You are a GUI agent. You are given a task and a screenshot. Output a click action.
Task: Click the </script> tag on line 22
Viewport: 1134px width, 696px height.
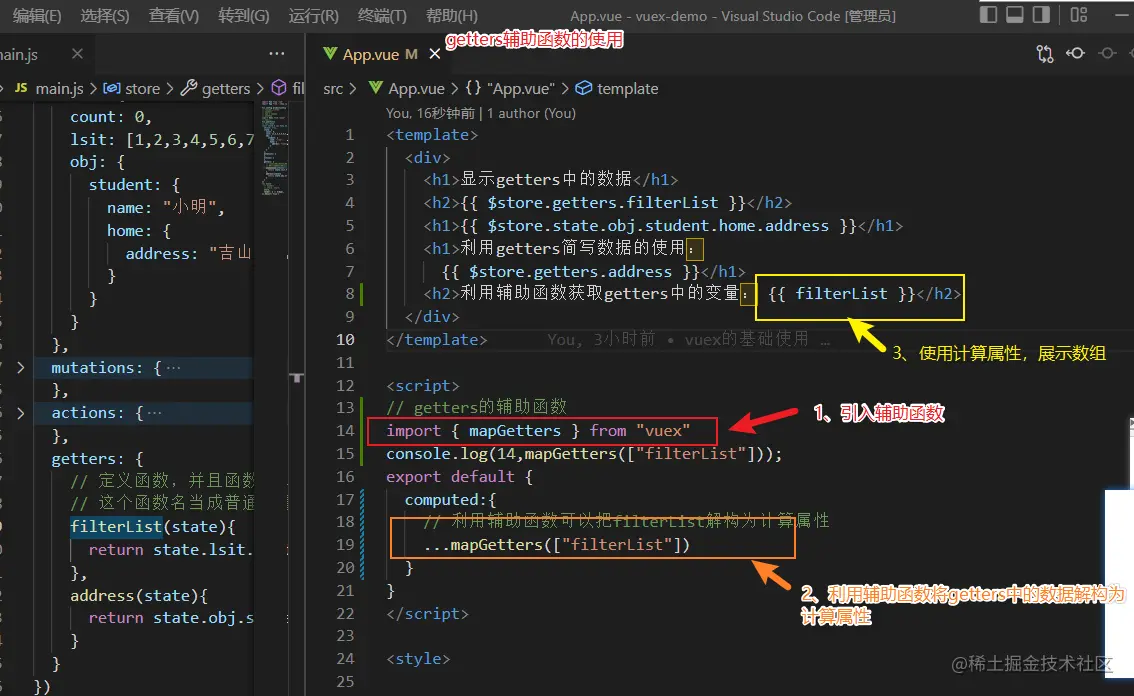pyautogui.click(x=427, y=614)
